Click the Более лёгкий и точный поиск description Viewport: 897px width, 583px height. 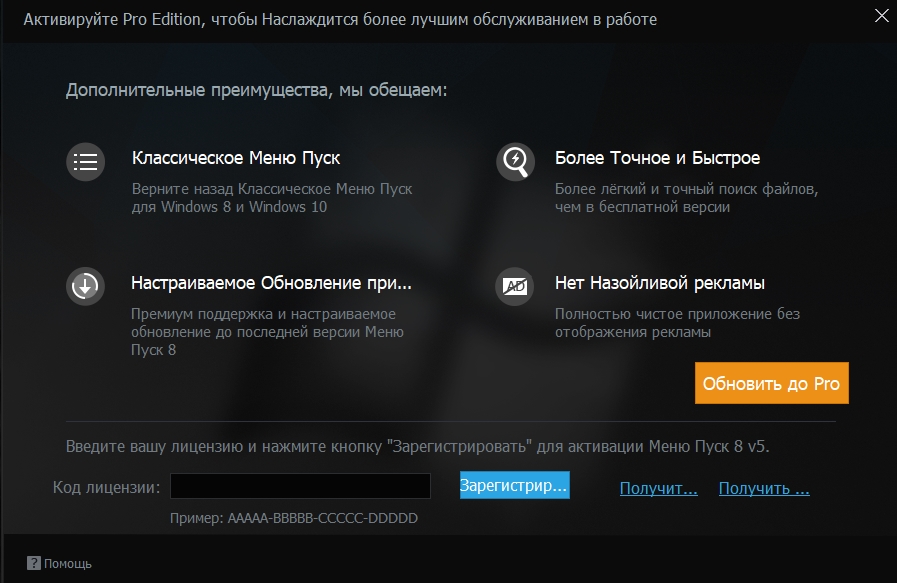coord(686,197)
